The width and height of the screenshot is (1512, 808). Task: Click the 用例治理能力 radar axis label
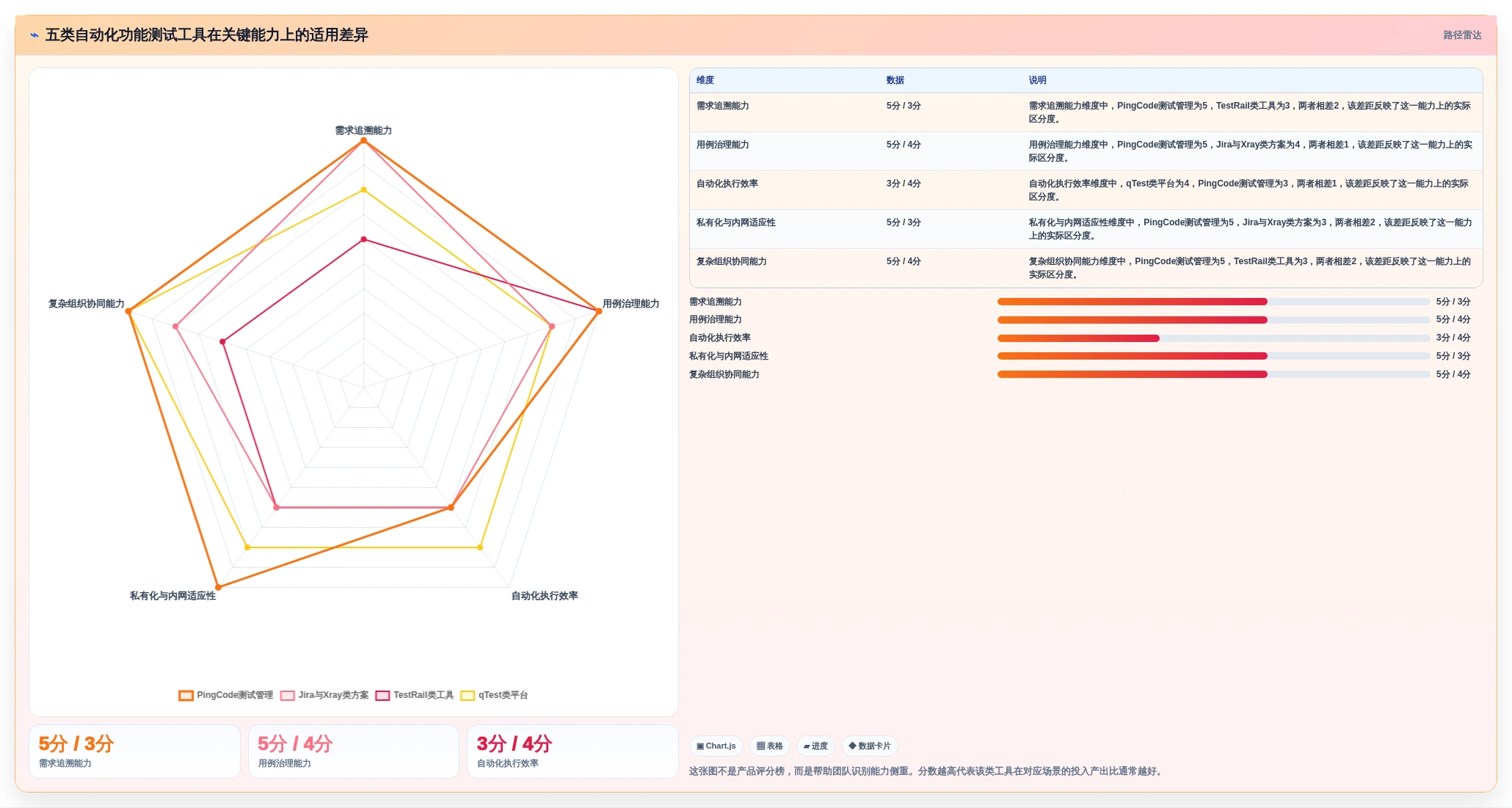tap(631, 304)
